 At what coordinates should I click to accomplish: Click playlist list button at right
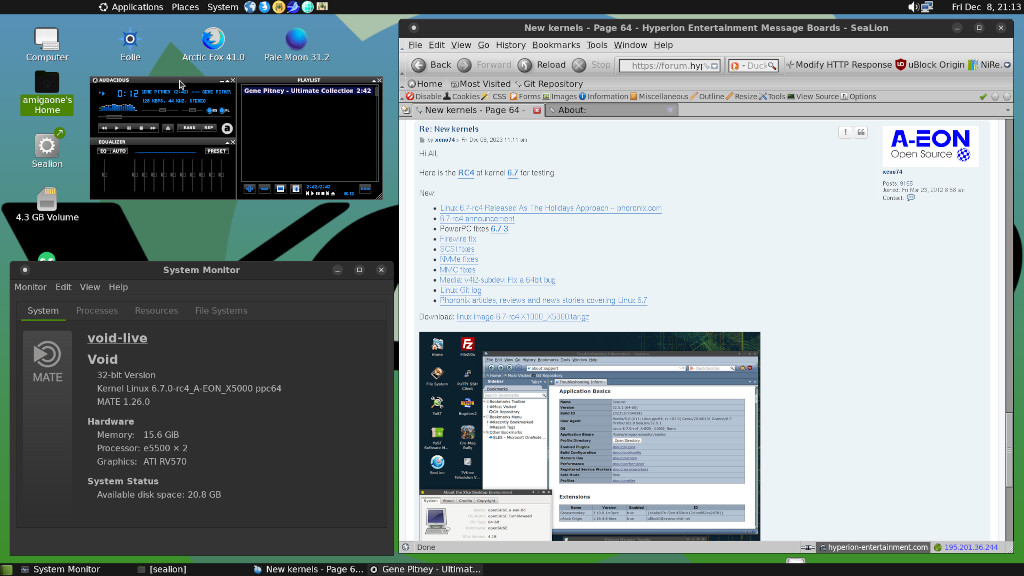tap(365, 189)
